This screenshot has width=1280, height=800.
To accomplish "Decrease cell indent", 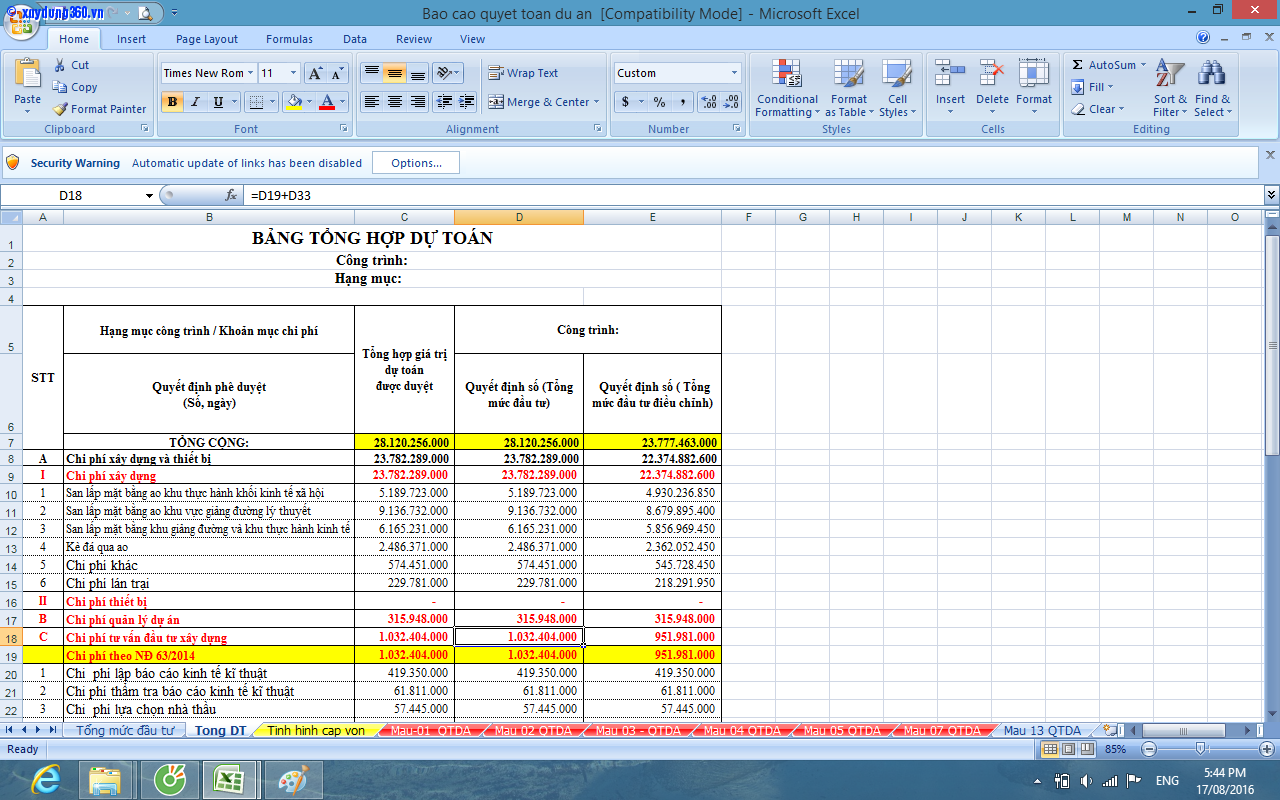I will tap(444, 102).
